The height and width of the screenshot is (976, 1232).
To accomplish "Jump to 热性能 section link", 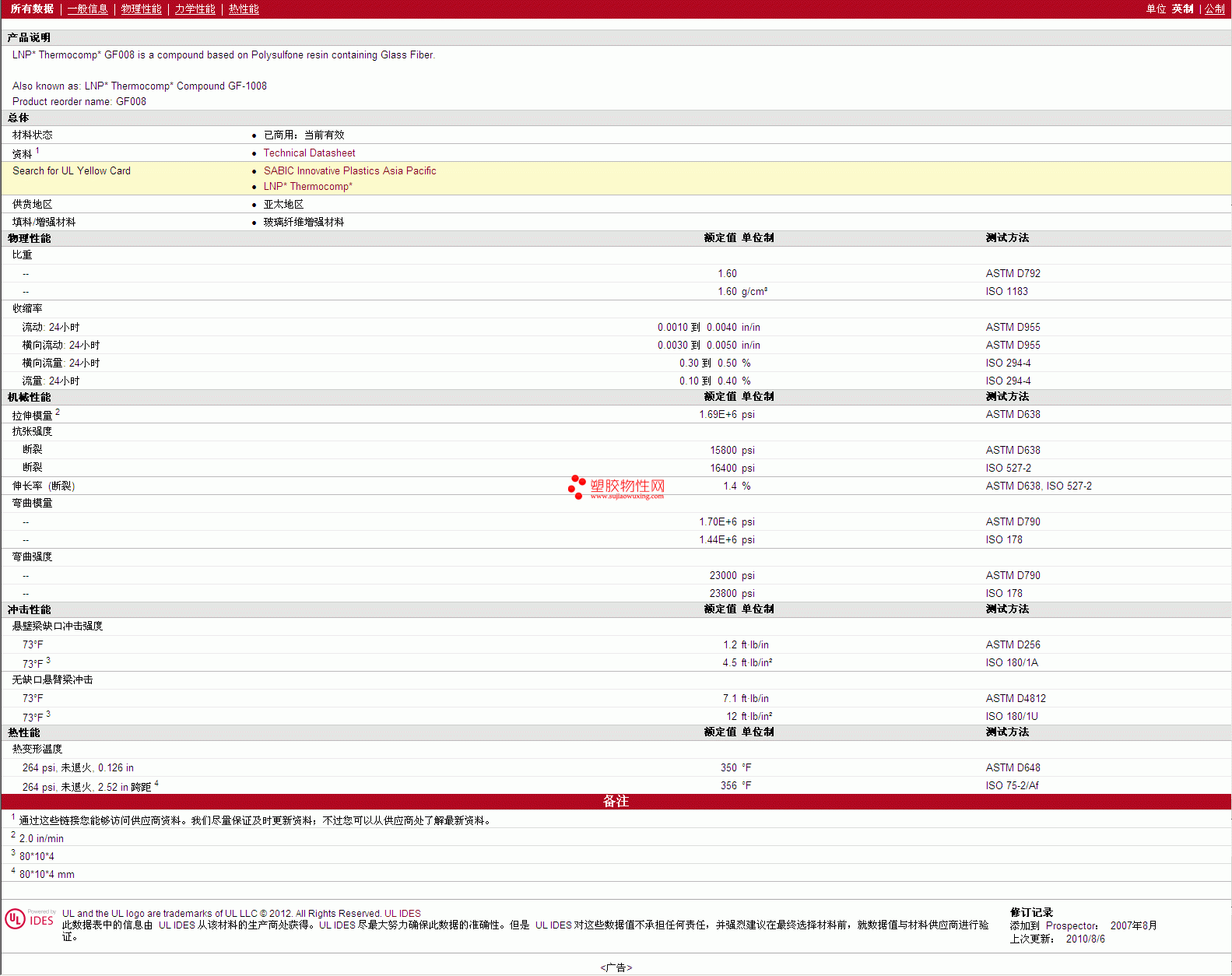I will point(244,9).
